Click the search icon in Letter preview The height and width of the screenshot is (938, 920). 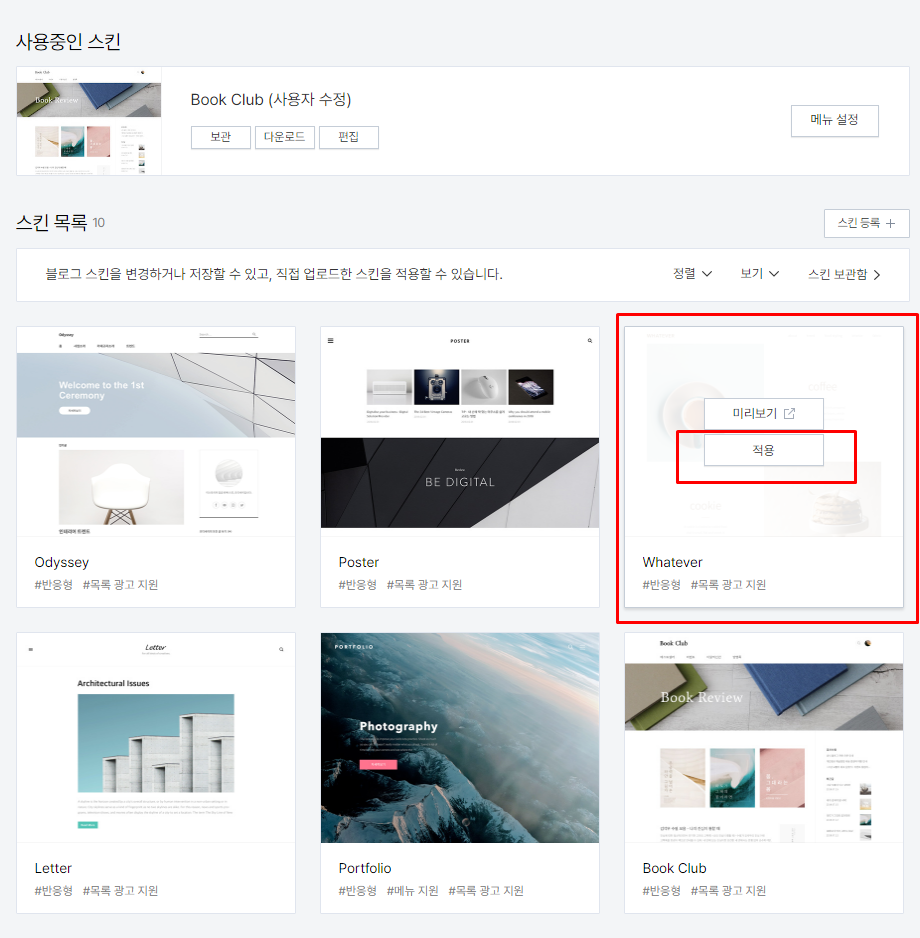pos(281,649)
